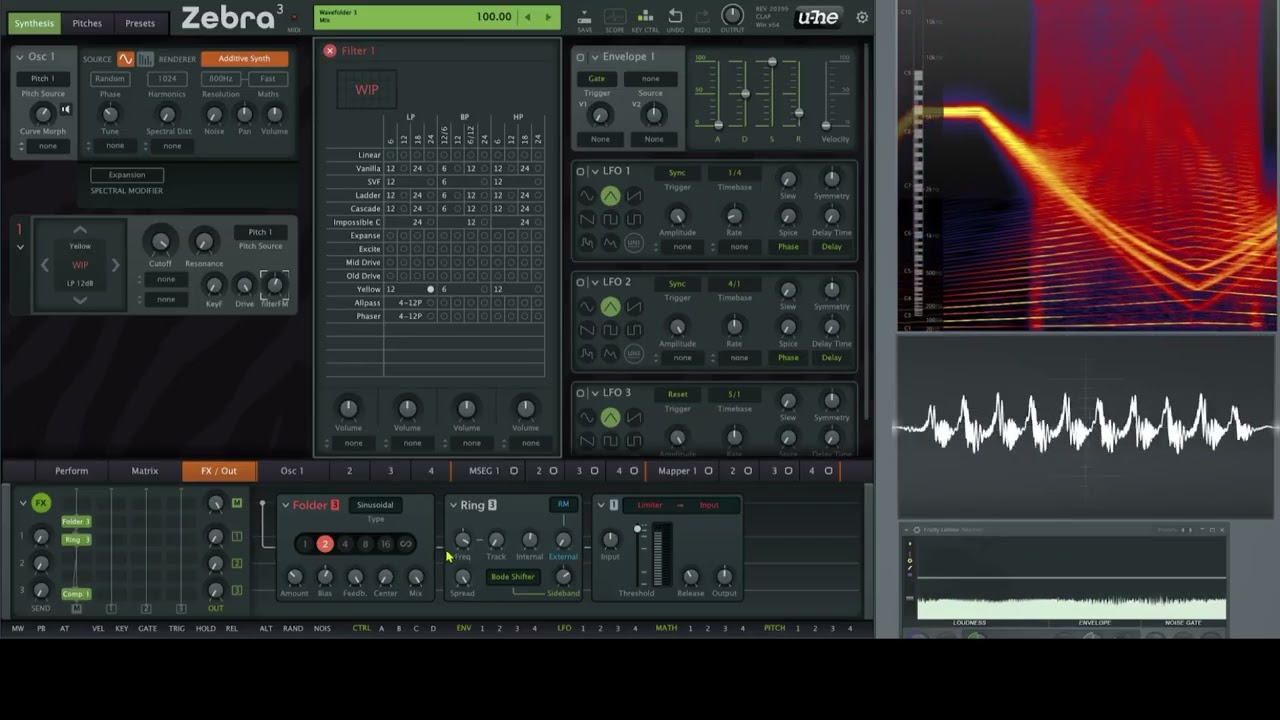Select next preset with the right arrow

[x=548, y=17]
